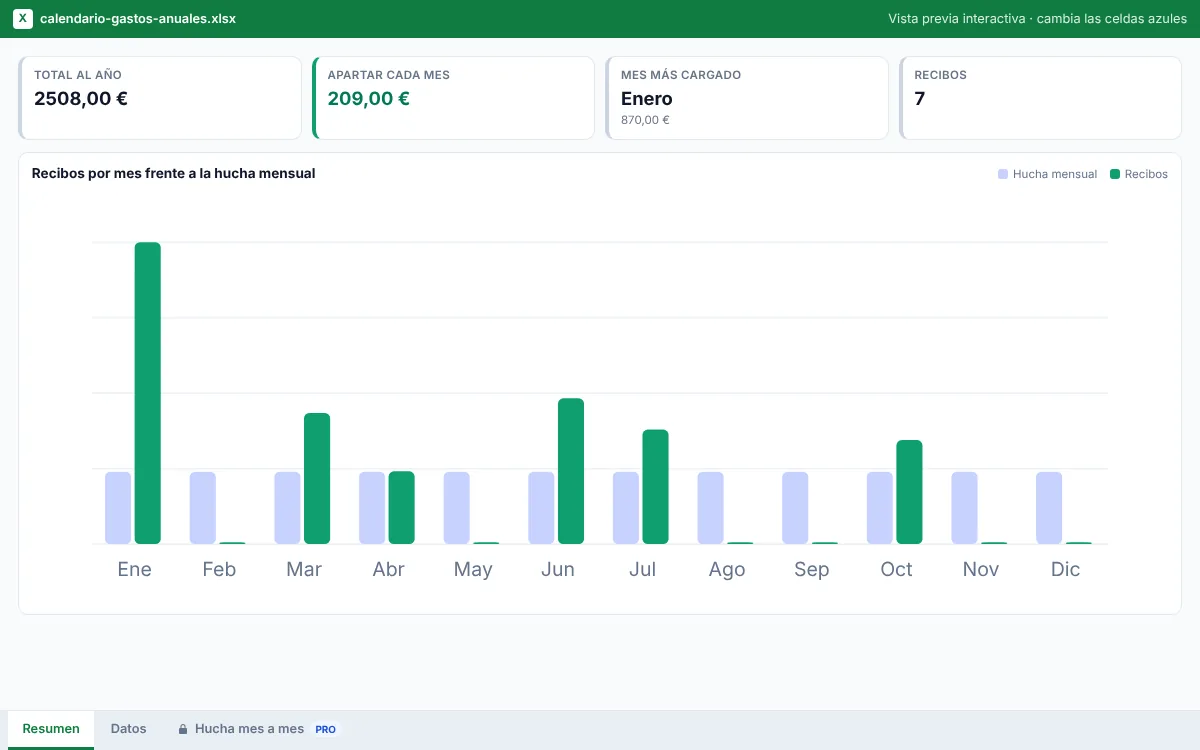Click the lilac Hucha mensual bar for Sep
1200x750 pixels.
795,508
